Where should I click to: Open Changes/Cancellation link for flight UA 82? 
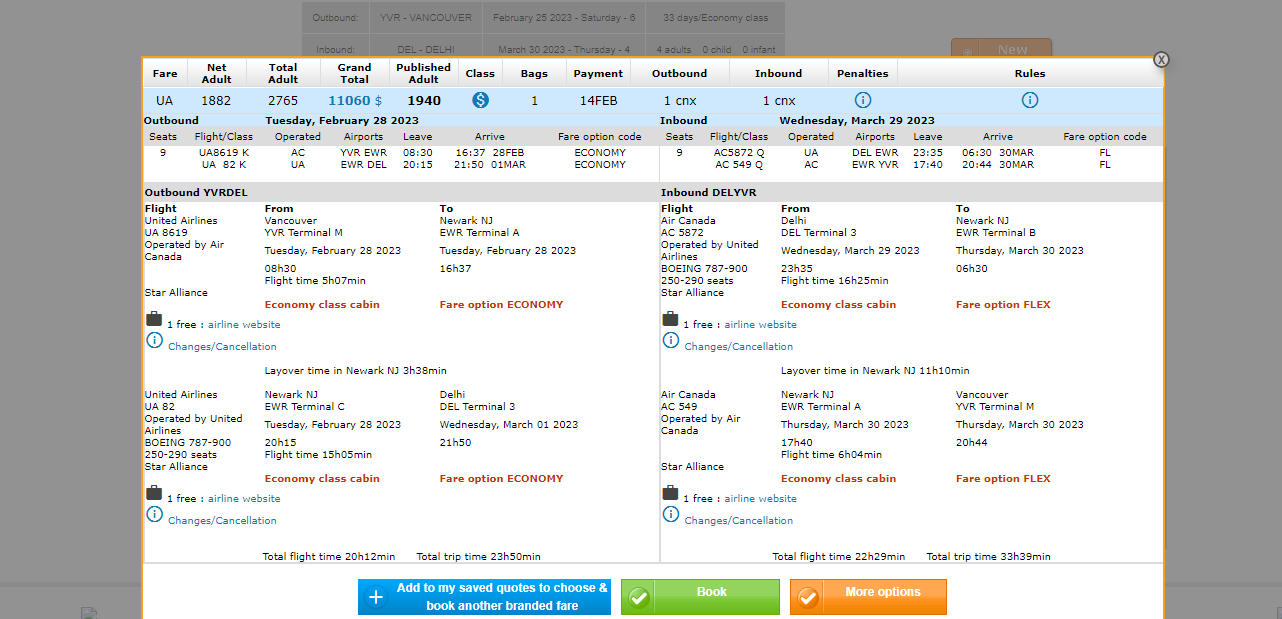click(222, 521)
